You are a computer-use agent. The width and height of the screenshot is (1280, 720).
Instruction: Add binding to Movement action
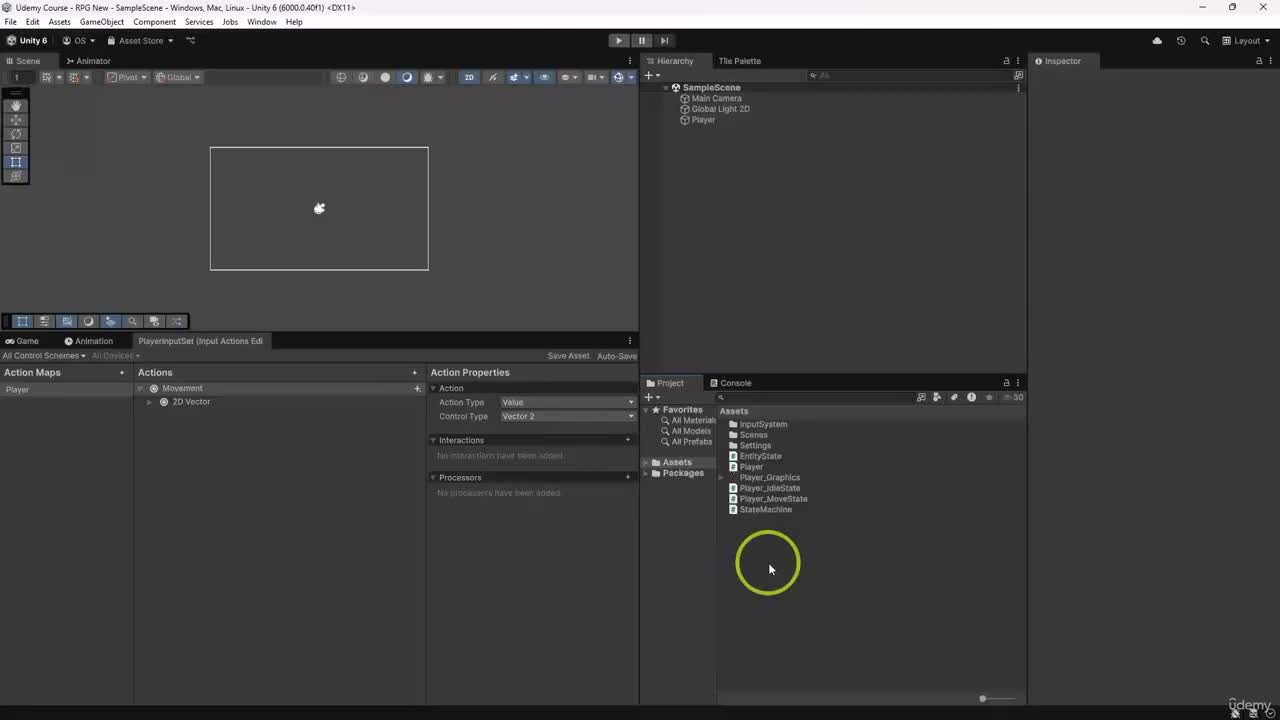[417, 388]
